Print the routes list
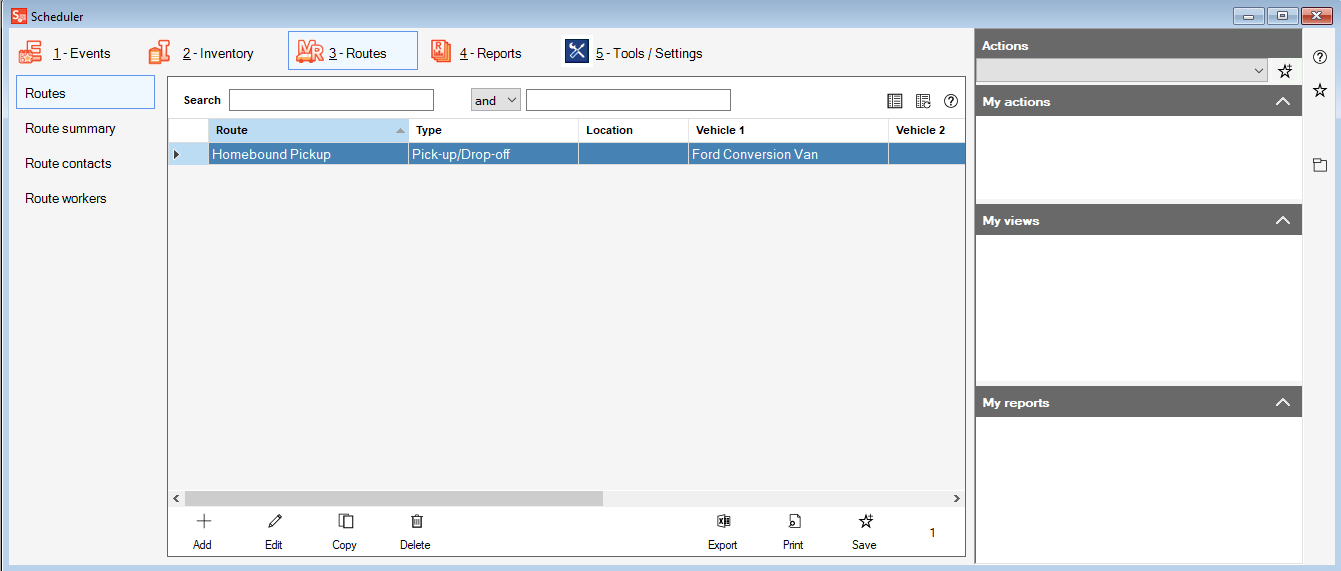Screen dimensions: 1341x571 pyautogui.click(x=793, y=522)
